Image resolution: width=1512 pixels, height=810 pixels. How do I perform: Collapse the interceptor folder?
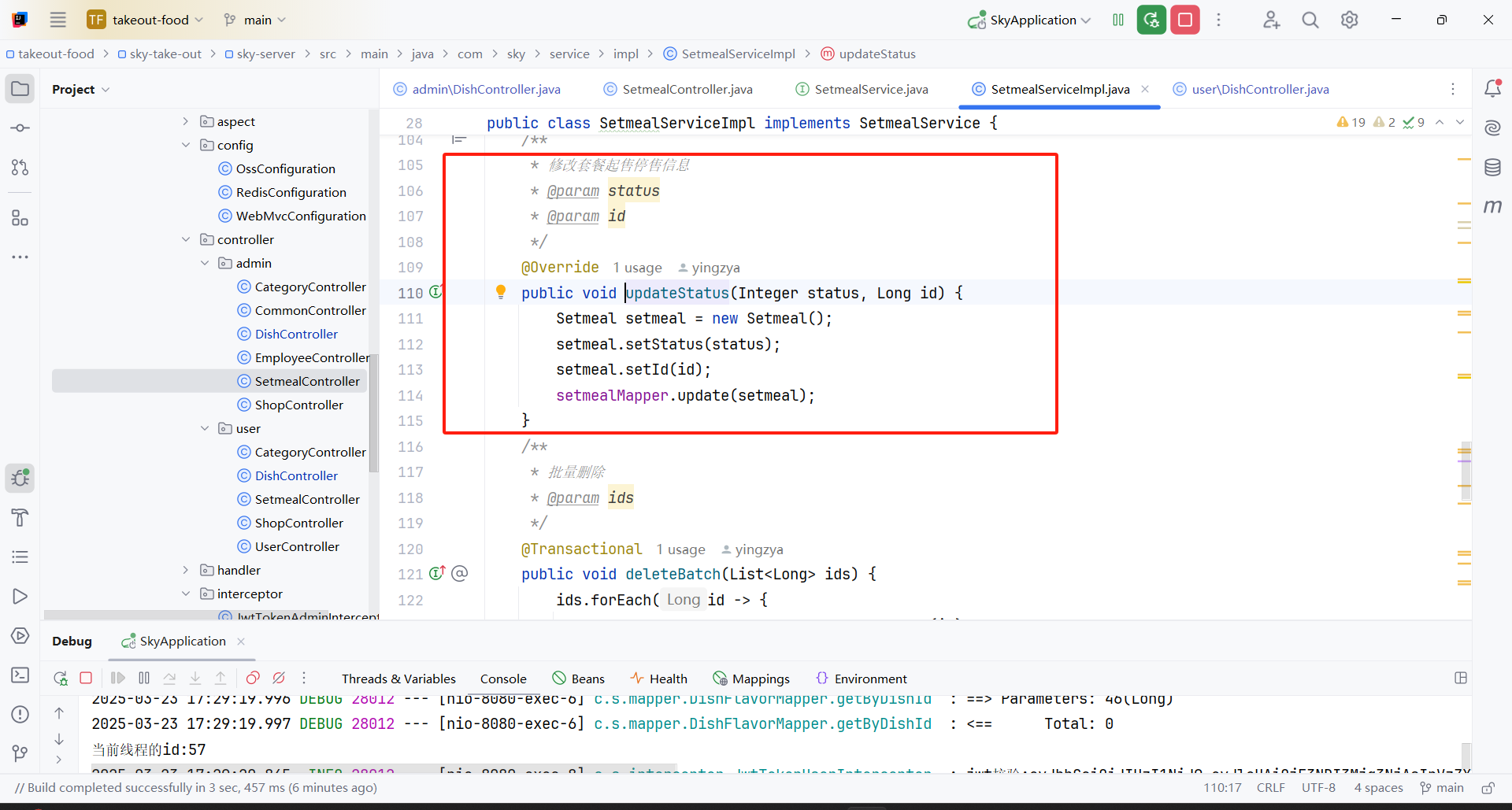pos(186,594)
